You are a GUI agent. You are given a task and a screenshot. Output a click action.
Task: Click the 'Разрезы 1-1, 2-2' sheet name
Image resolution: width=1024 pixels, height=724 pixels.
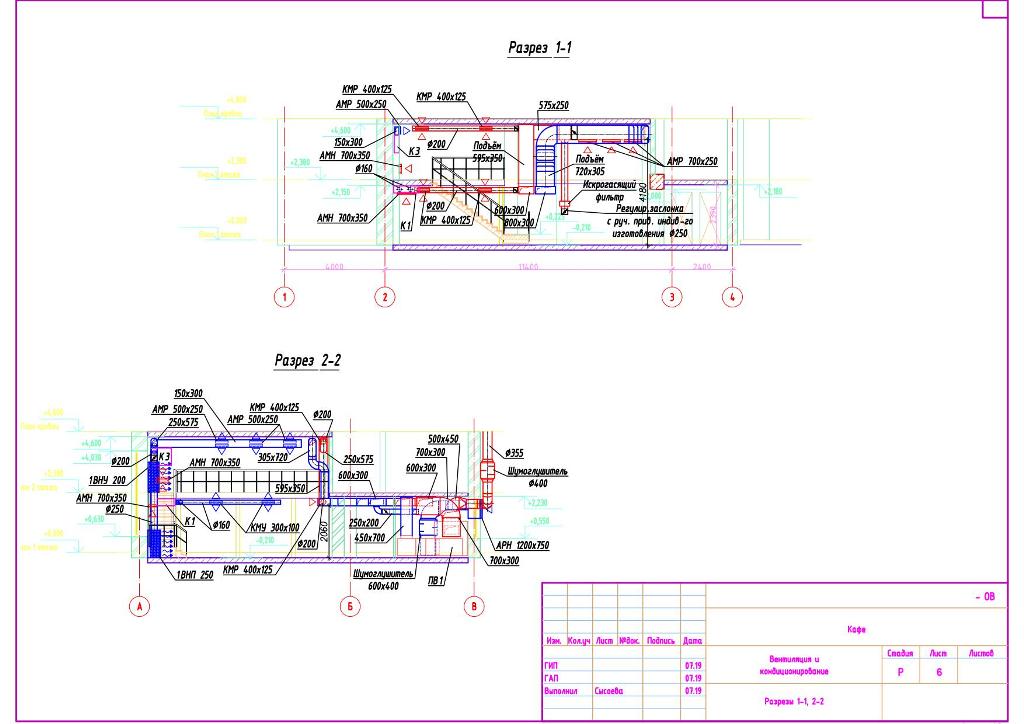(x=794, y=701)
